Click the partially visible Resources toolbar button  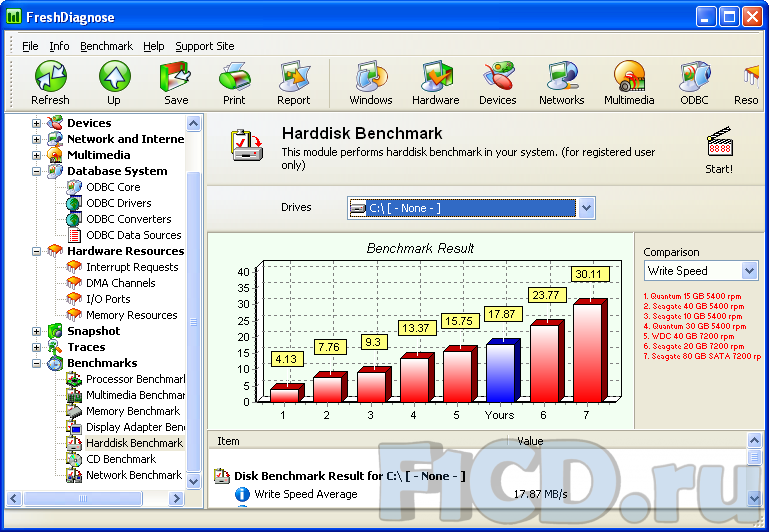[x=746, y=83]
